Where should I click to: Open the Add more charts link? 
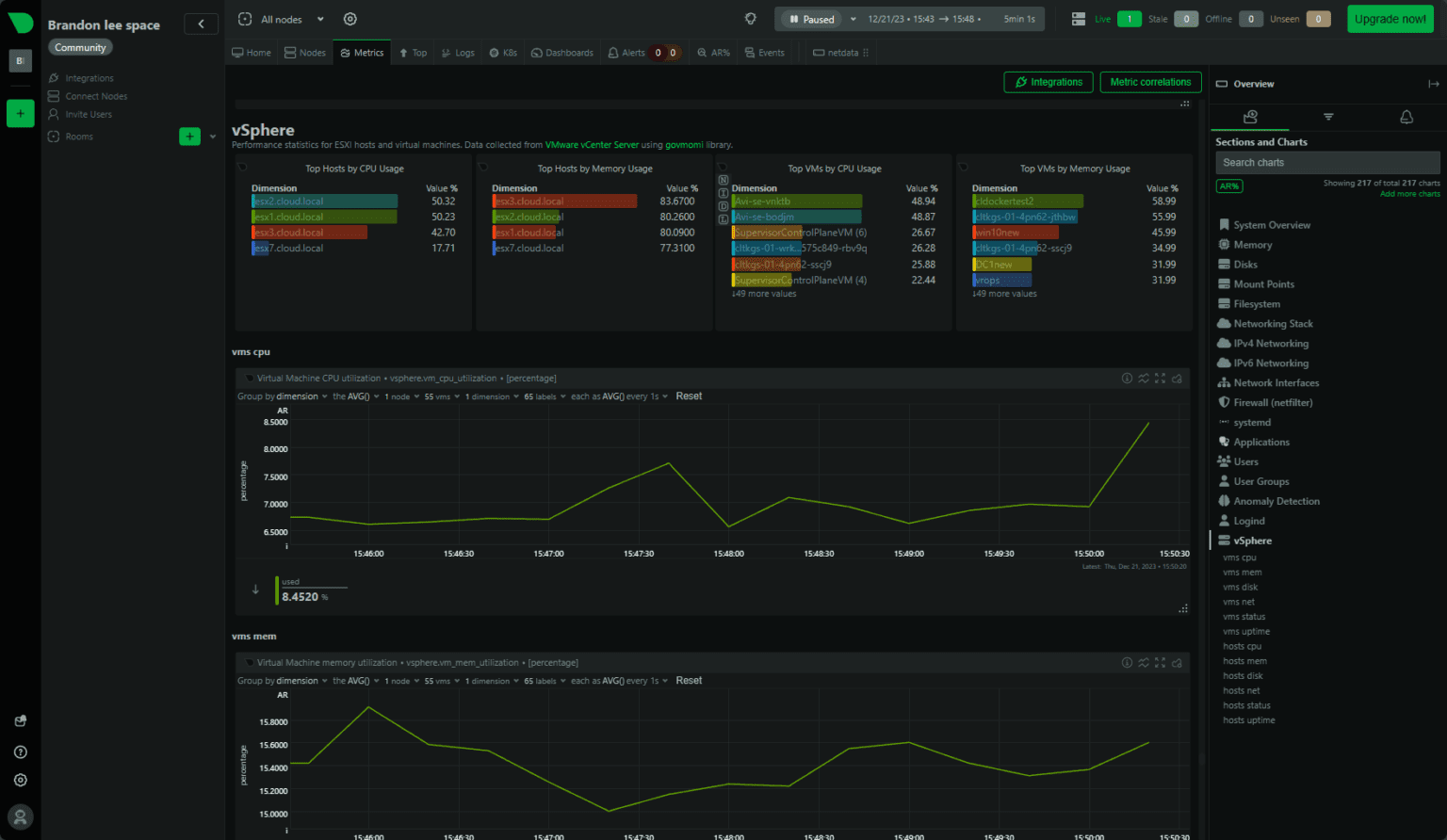1409,193
